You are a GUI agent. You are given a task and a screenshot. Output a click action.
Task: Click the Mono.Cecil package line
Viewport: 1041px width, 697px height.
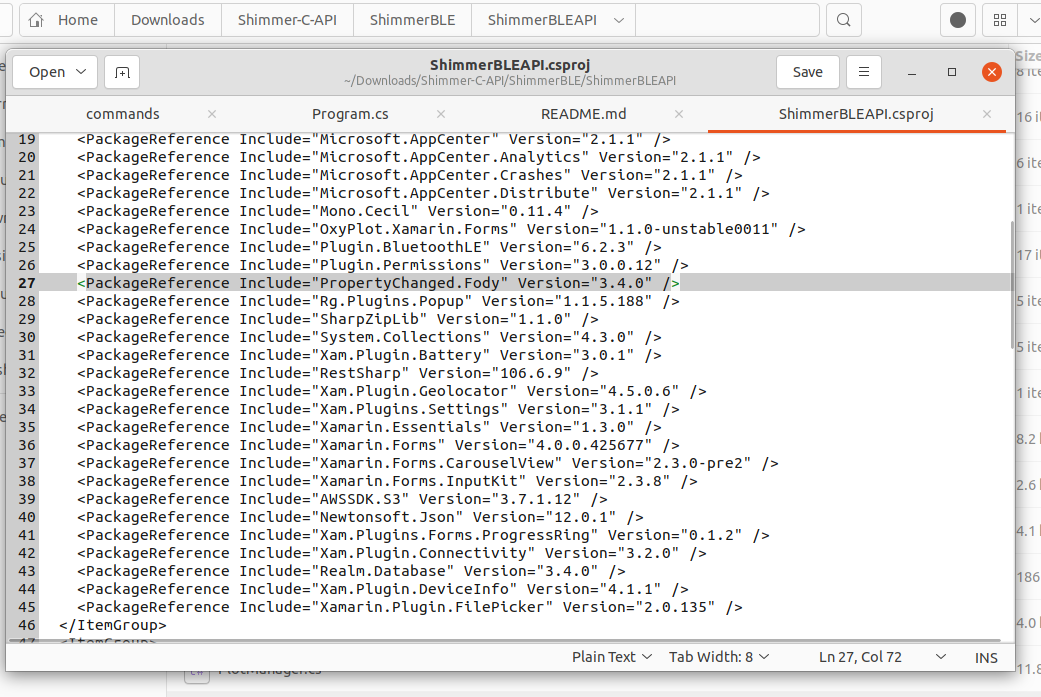[x=338, y=211]
